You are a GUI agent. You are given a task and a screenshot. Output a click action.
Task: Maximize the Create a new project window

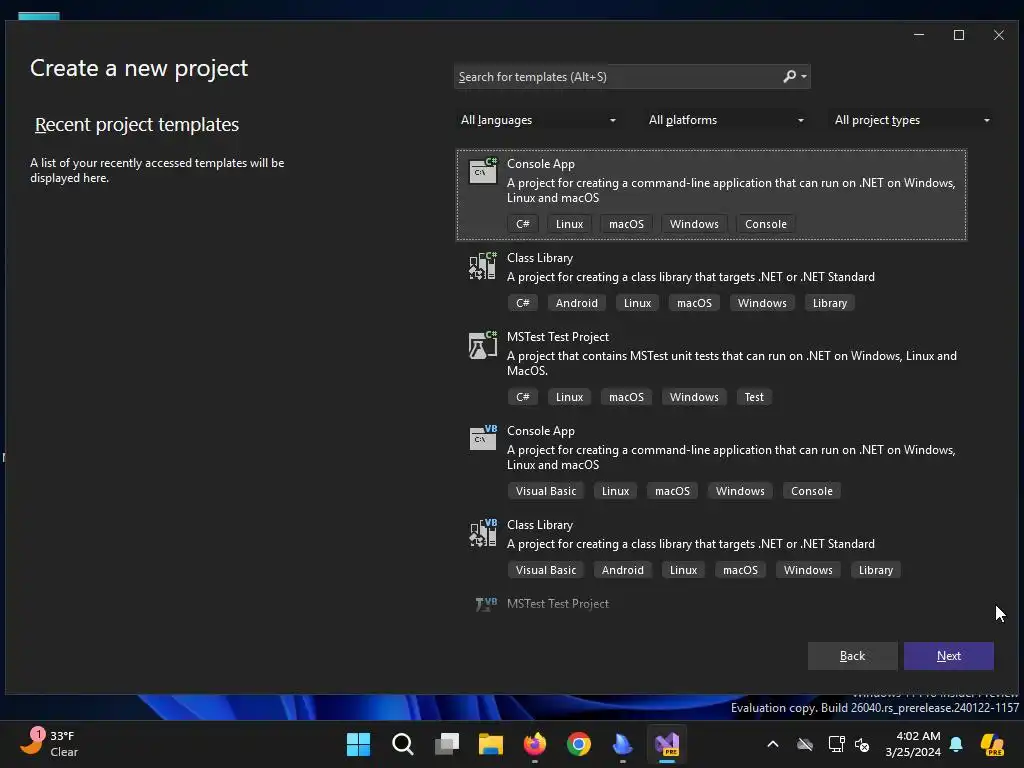958,35
